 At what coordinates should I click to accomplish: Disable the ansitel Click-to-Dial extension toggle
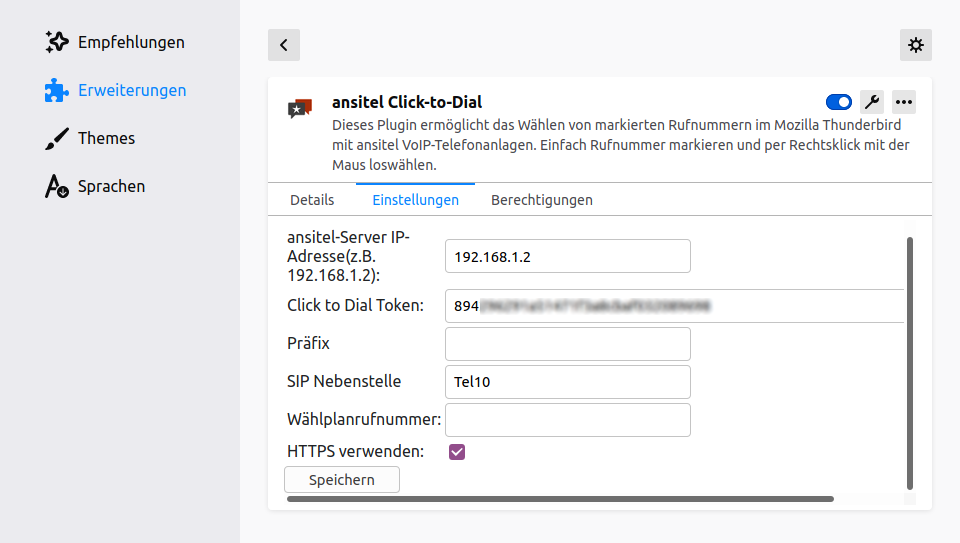[838, 101]
